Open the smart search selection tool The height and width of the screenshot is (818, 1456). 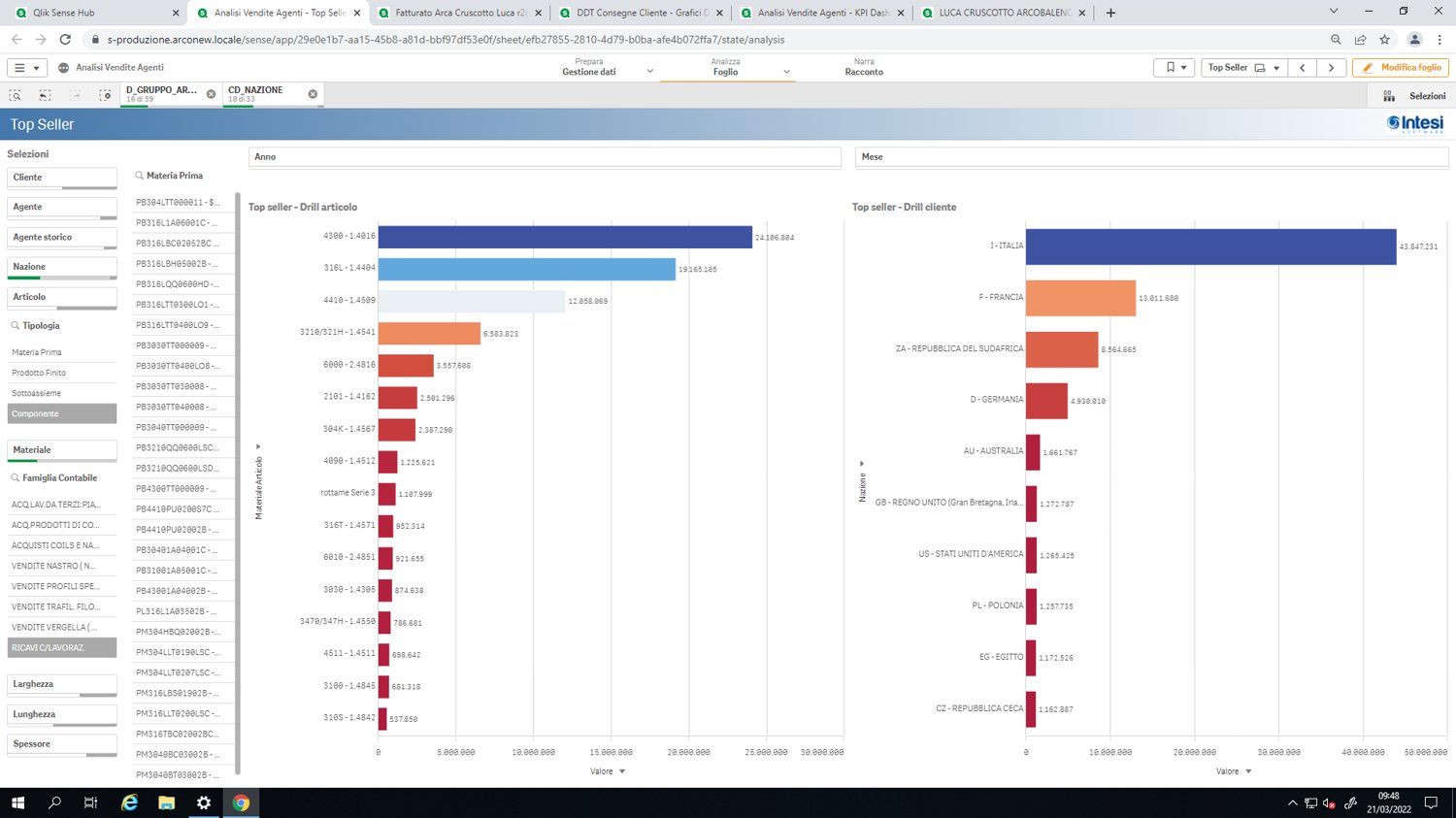[x=16, y=95]
